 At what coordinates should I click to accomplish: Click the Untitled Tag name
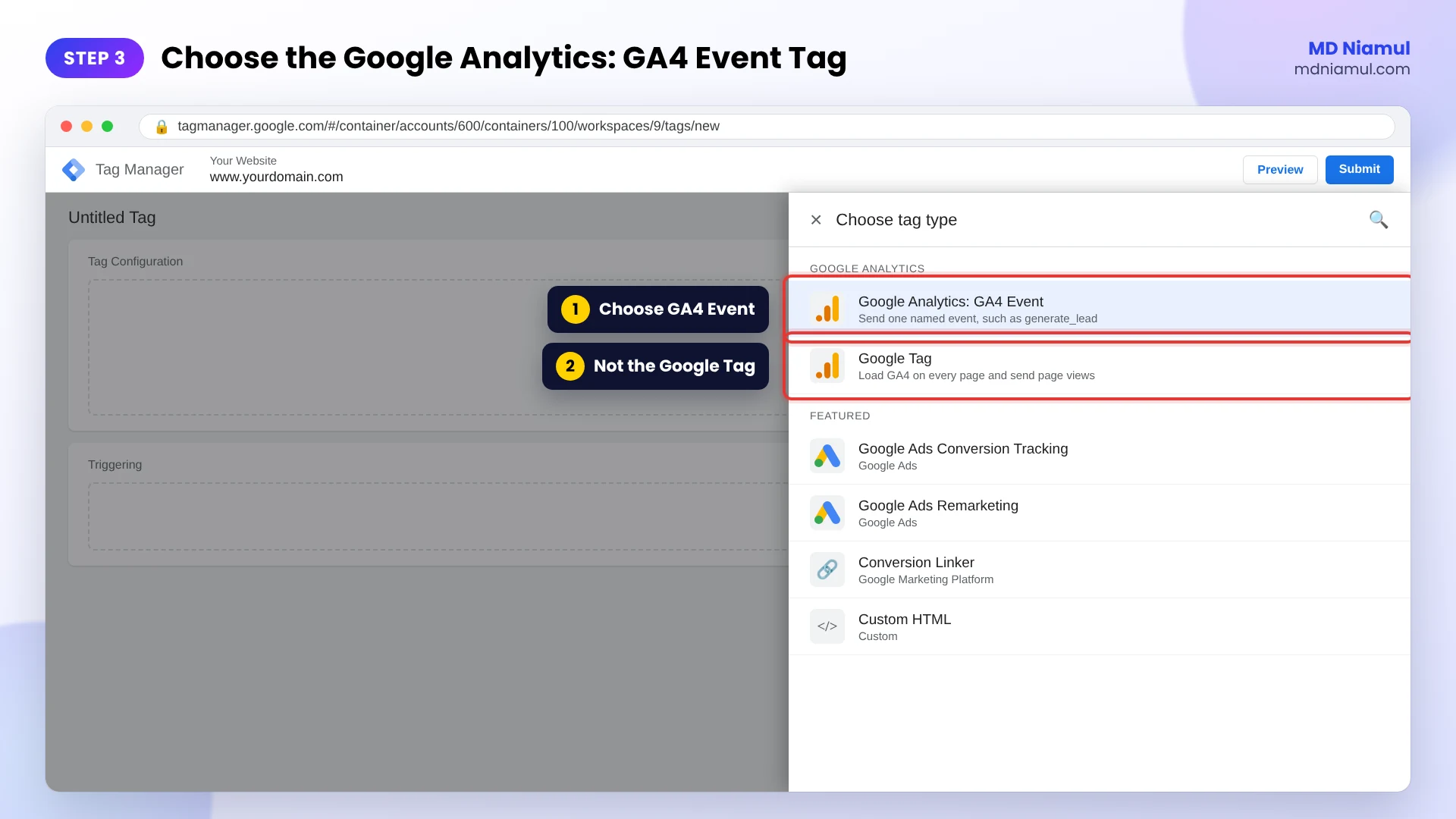coord(112,218)
